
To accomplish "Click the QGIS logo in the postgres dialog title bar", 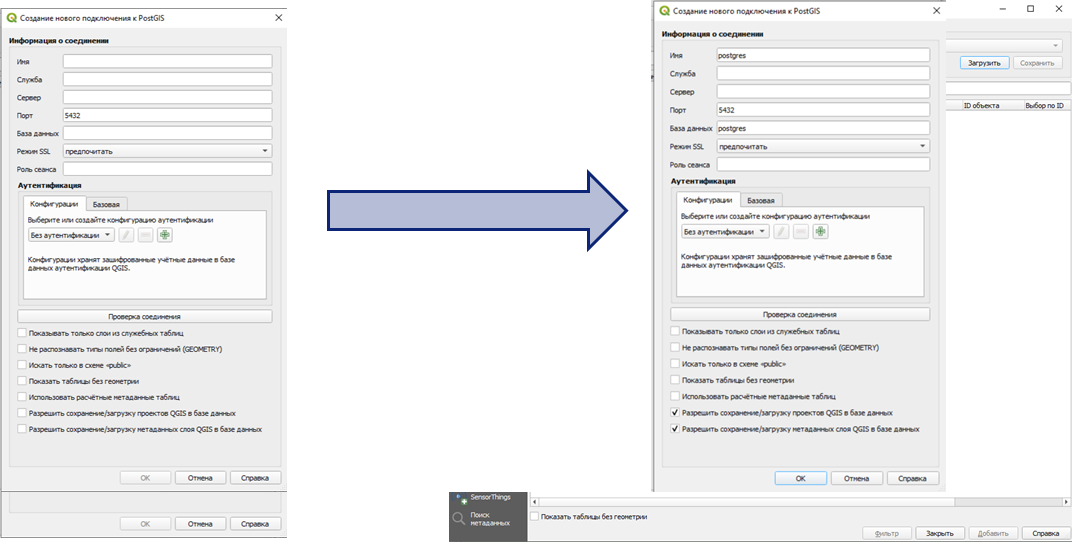I will (663, 10).
